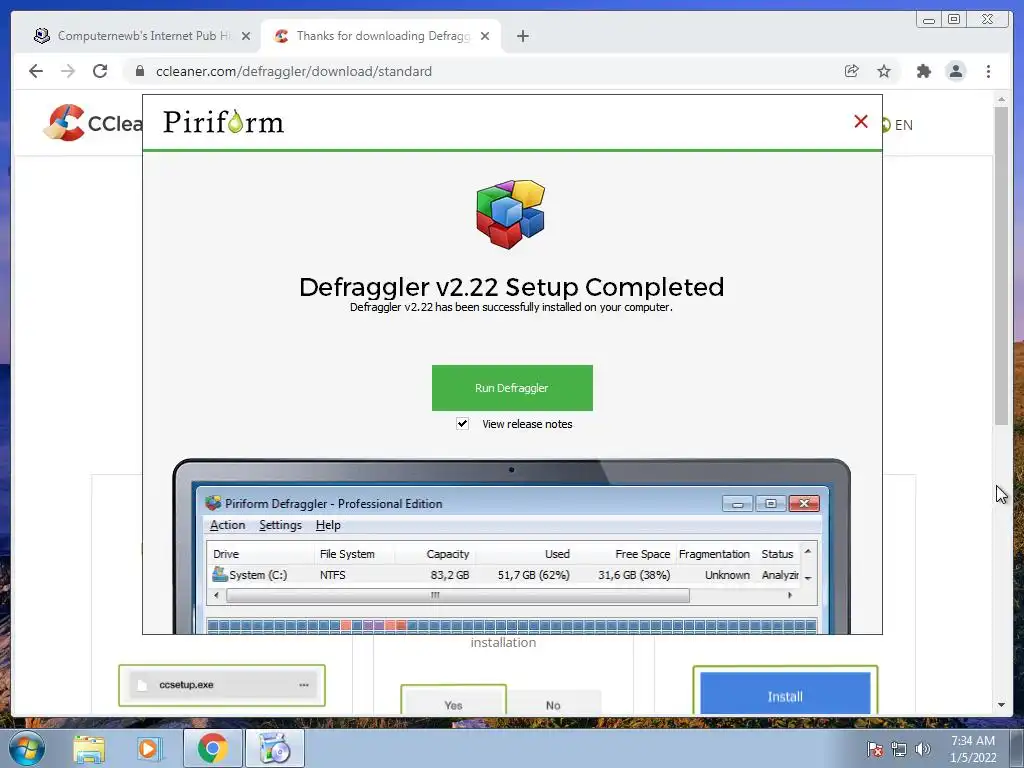The width and height of the screenshot is (1024, 768).
Task: Click the No button on webpage
Action: click(x=553, y=703)
